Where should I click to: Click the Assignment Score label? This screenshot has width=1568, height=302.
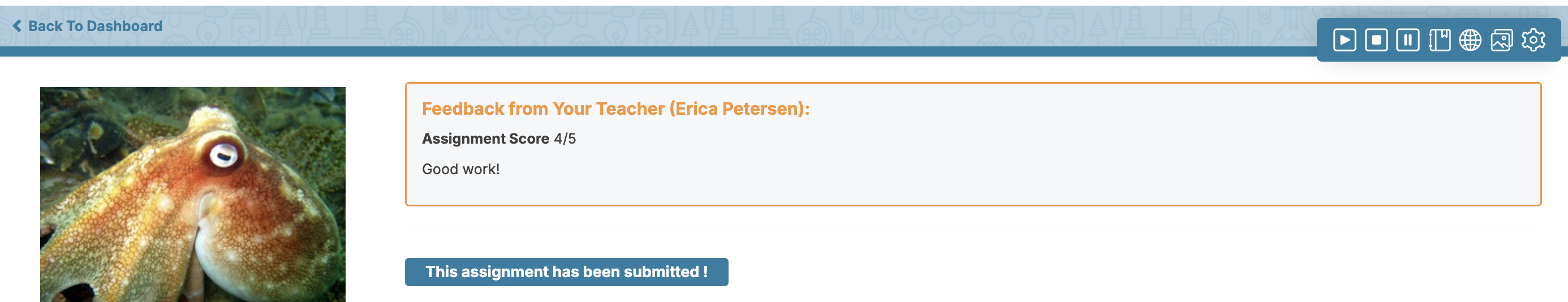tap(486, 139)
